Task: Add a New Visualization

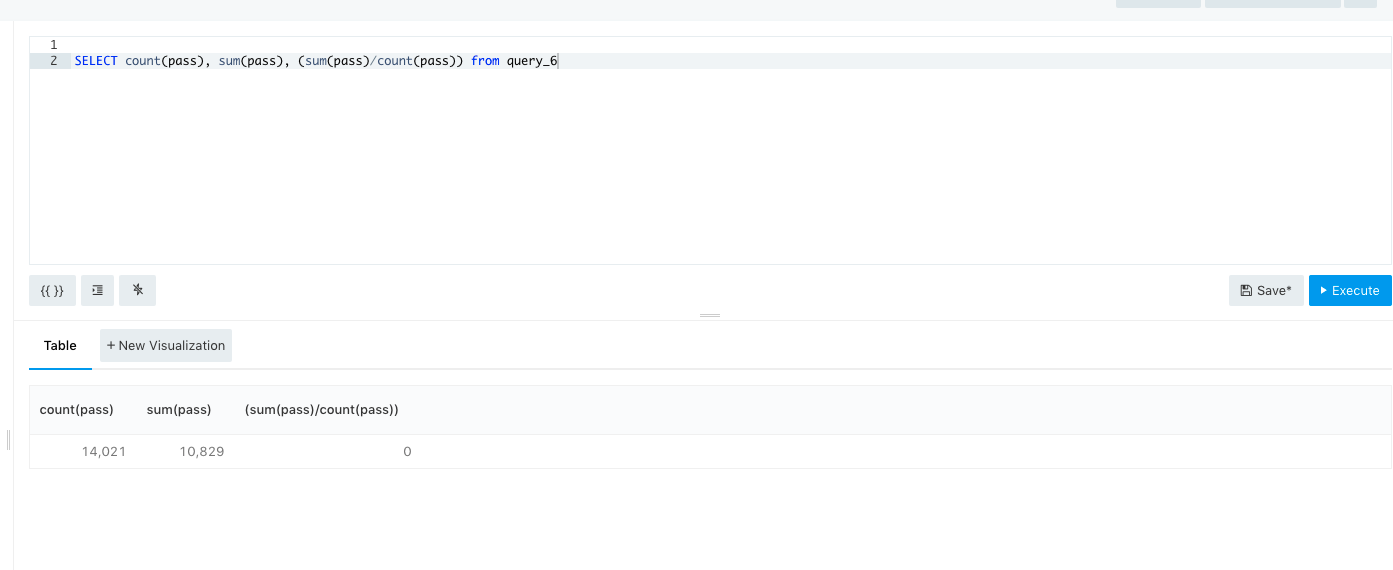Action: coord(166,345)
